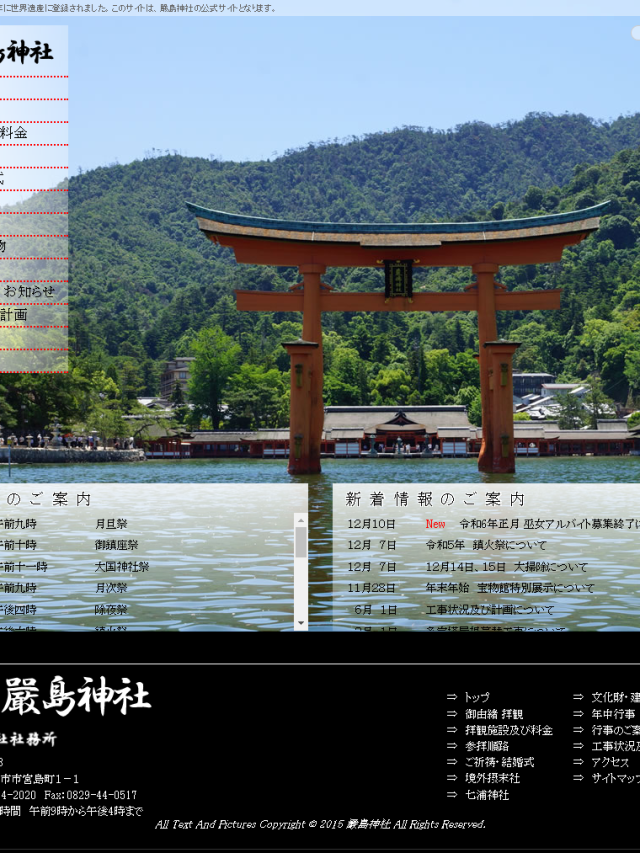Click the scroll down arrow in events list
The height and width of the screenshot is (853, 640).
[x=301, y=622]
